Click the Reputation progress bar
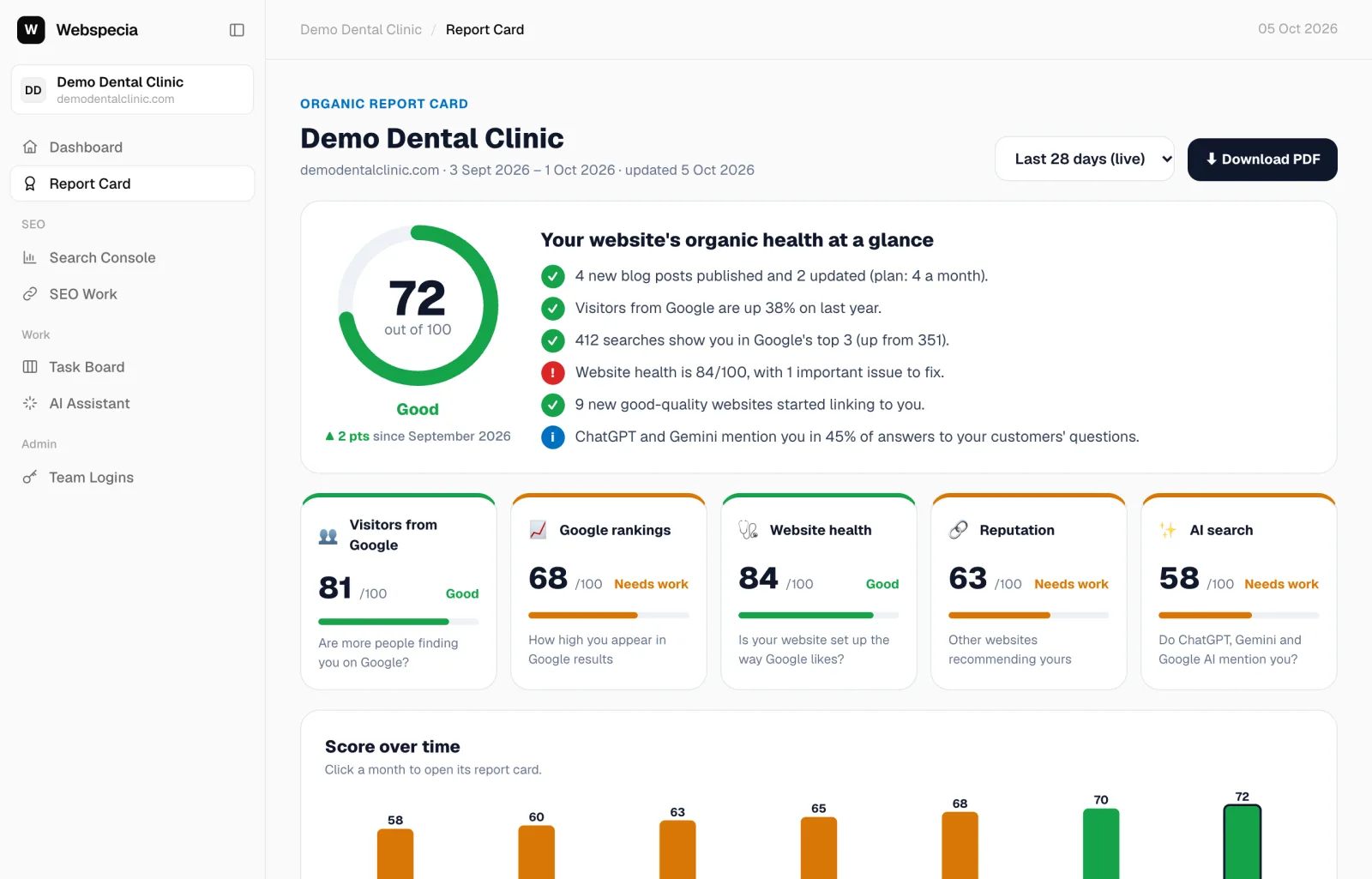 (x=1029, y=615)
